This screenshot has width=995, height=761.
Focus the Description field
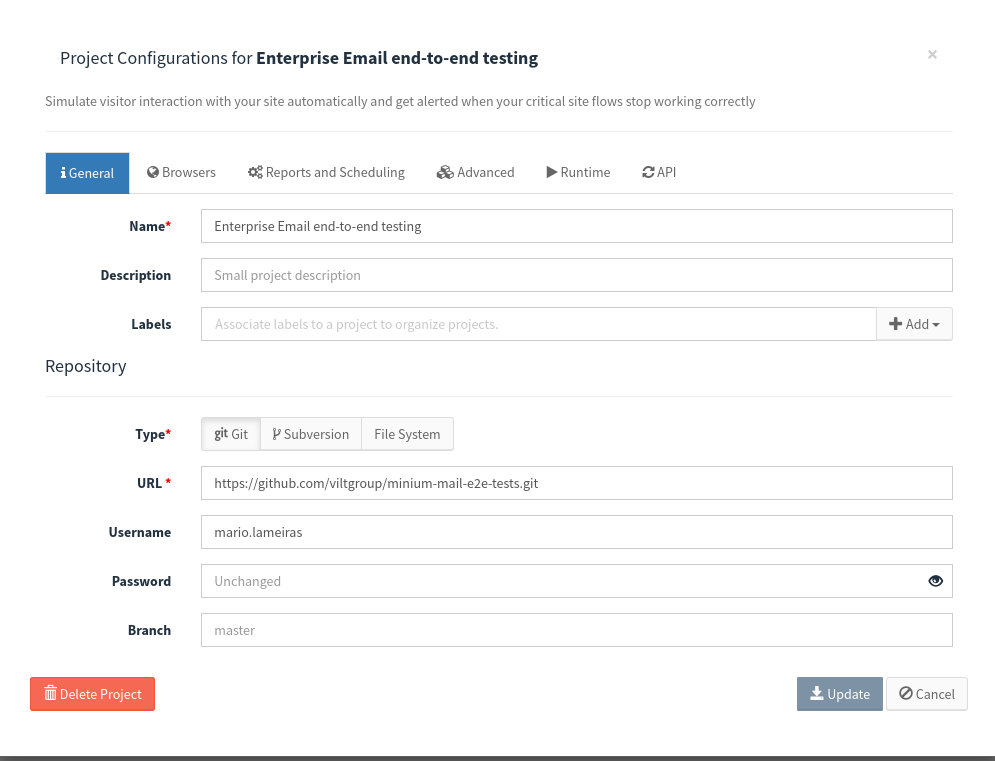pyautogui.click(x=576, y=275)
